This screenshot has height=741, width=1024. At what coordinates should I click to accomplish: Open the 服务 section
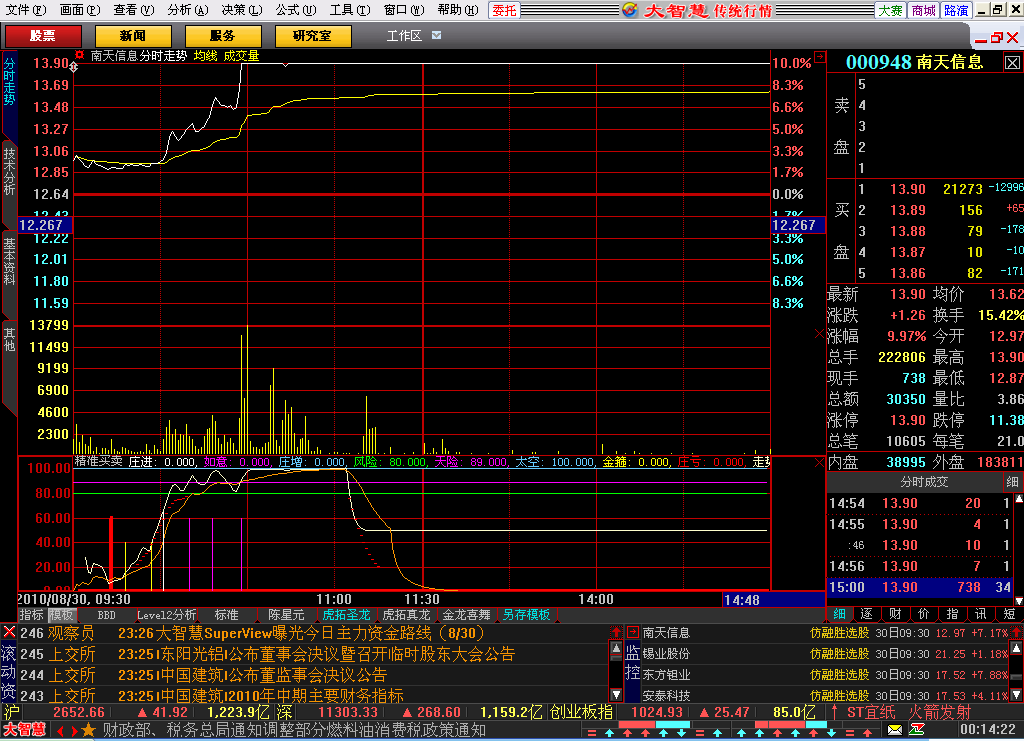click(223, 36)
